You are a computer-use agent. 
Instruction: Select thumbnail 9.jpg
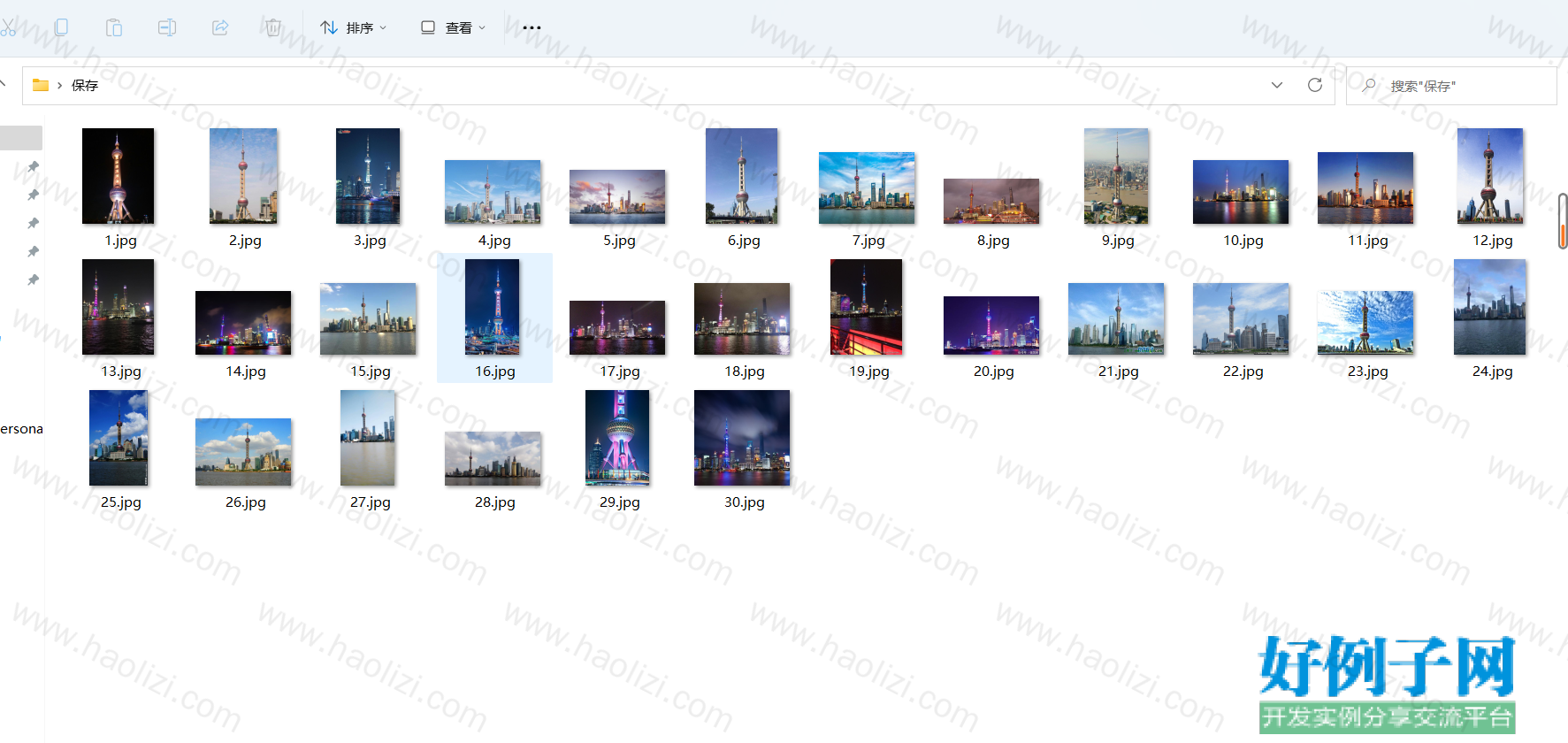tap(1116, 176)
